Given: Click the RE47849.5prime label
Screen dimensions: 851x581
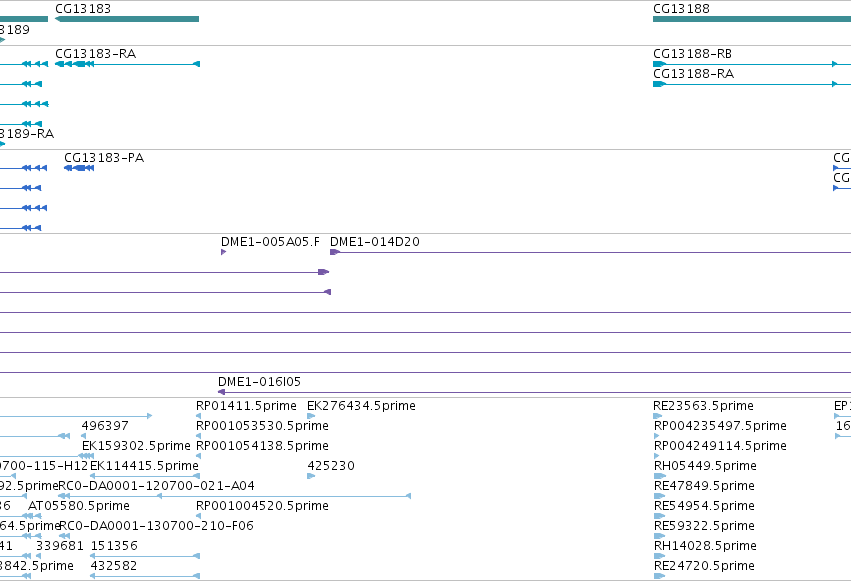Looking at the screenshot, I should (x=704, y=486).
